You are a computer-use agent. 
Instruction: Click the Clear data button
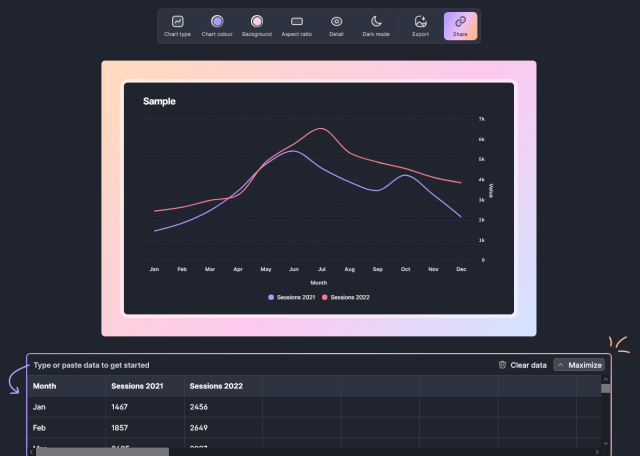pyautogui.click(x=523, y=365)
